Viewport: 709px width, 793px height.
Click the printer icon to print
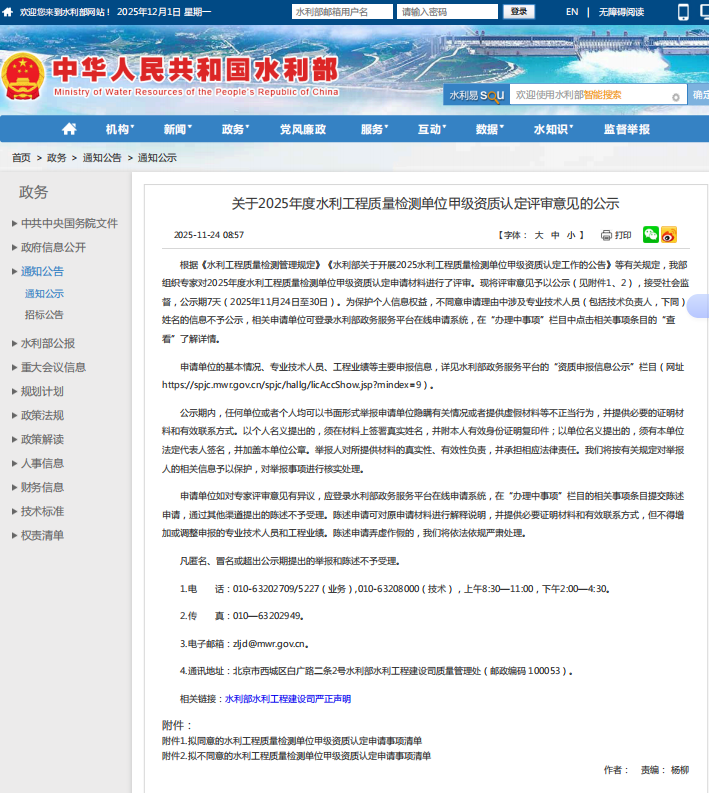(x=606, y=236)
